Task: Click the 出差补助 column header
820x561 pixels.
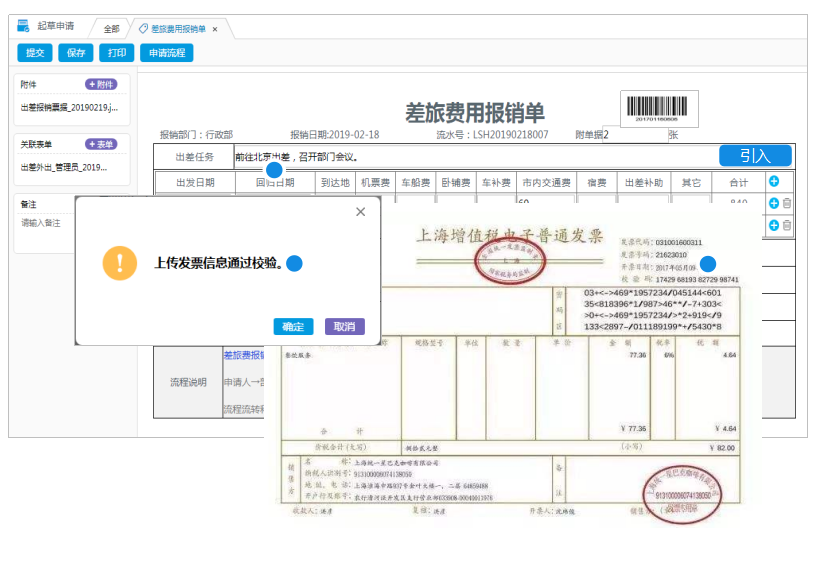Action: 644,182
